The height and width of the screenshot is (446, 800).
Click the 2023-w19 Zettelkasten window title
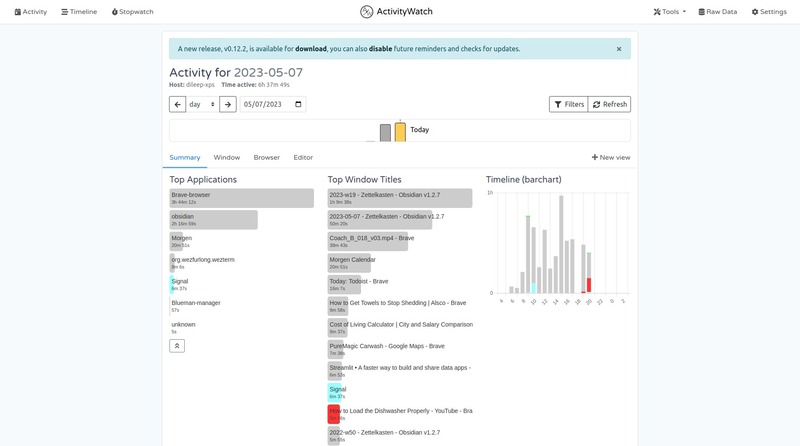(x=399, y=198)
